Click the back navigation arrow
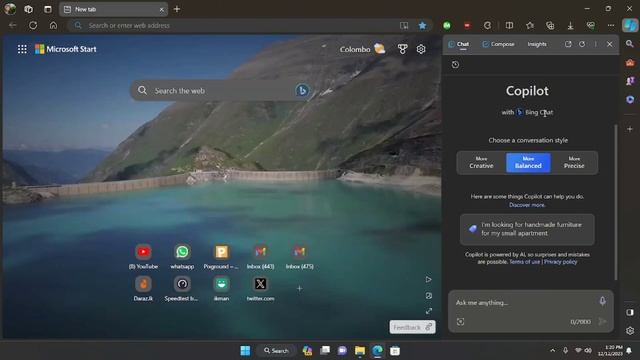Screen dimensions: 640x360 13,25
